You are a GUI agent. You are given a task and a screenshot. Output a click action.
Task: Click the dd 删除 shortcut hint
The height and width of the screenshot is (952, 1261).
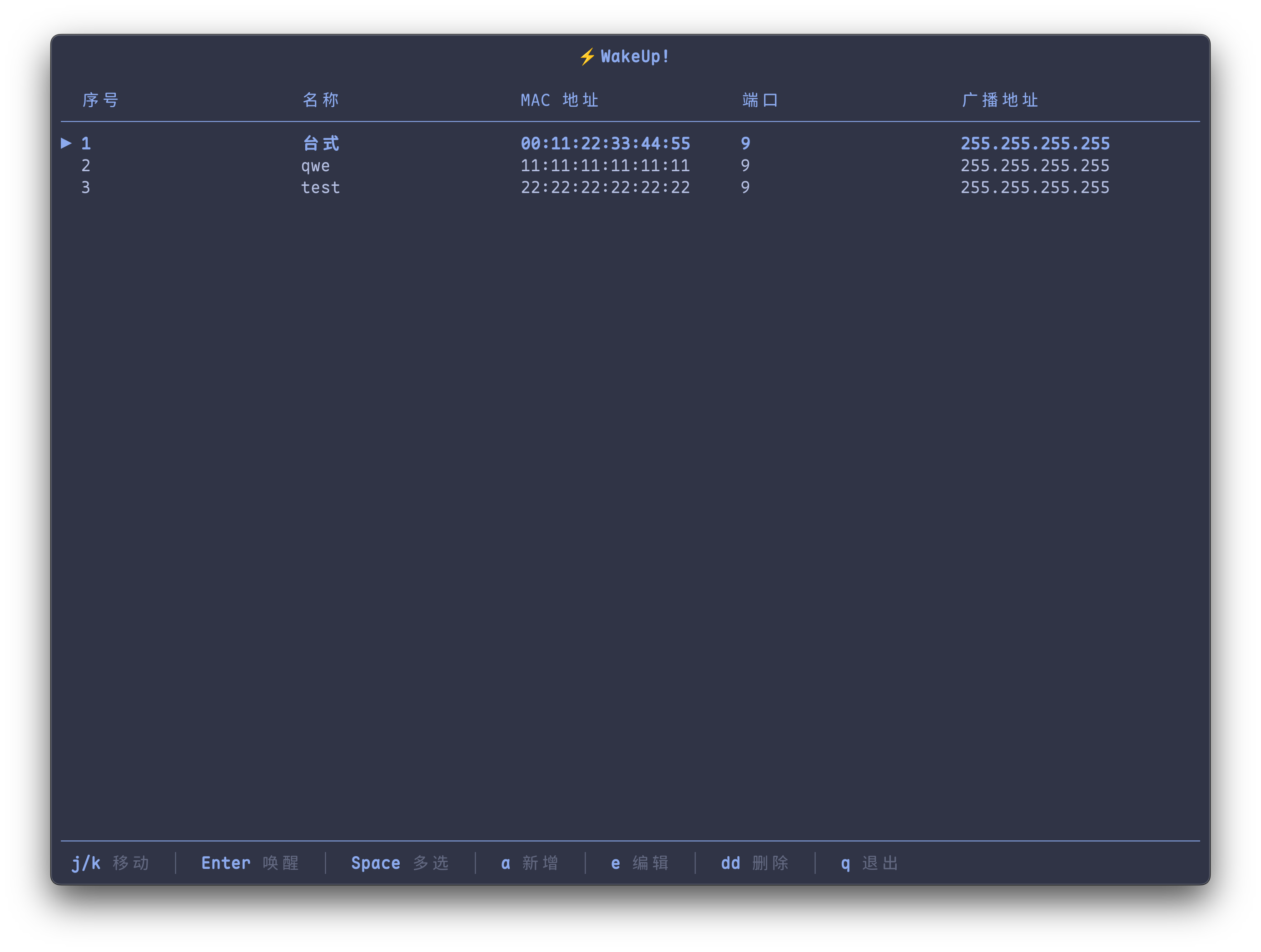(755, 863)
